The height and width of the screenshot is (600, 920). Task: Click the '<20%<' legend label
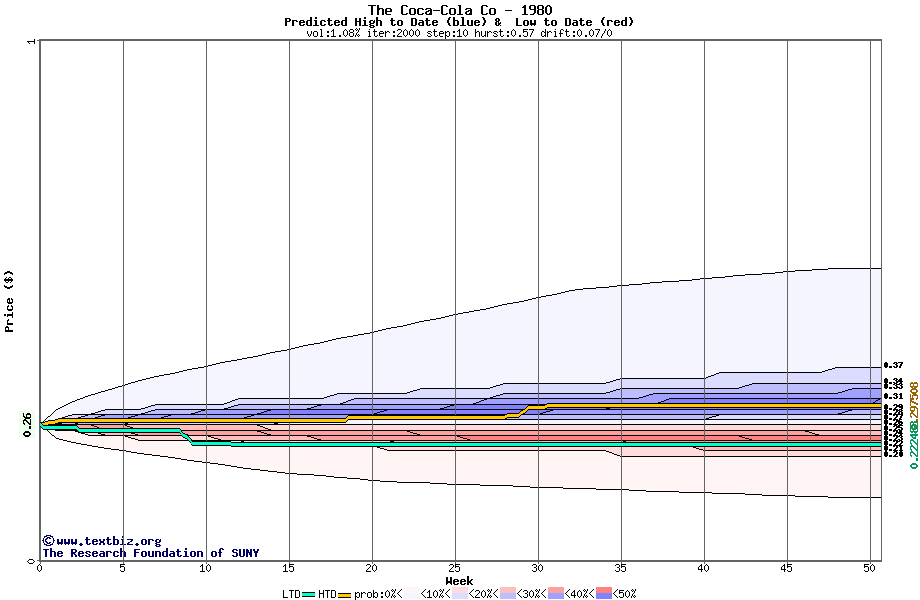tap(483, 594)
